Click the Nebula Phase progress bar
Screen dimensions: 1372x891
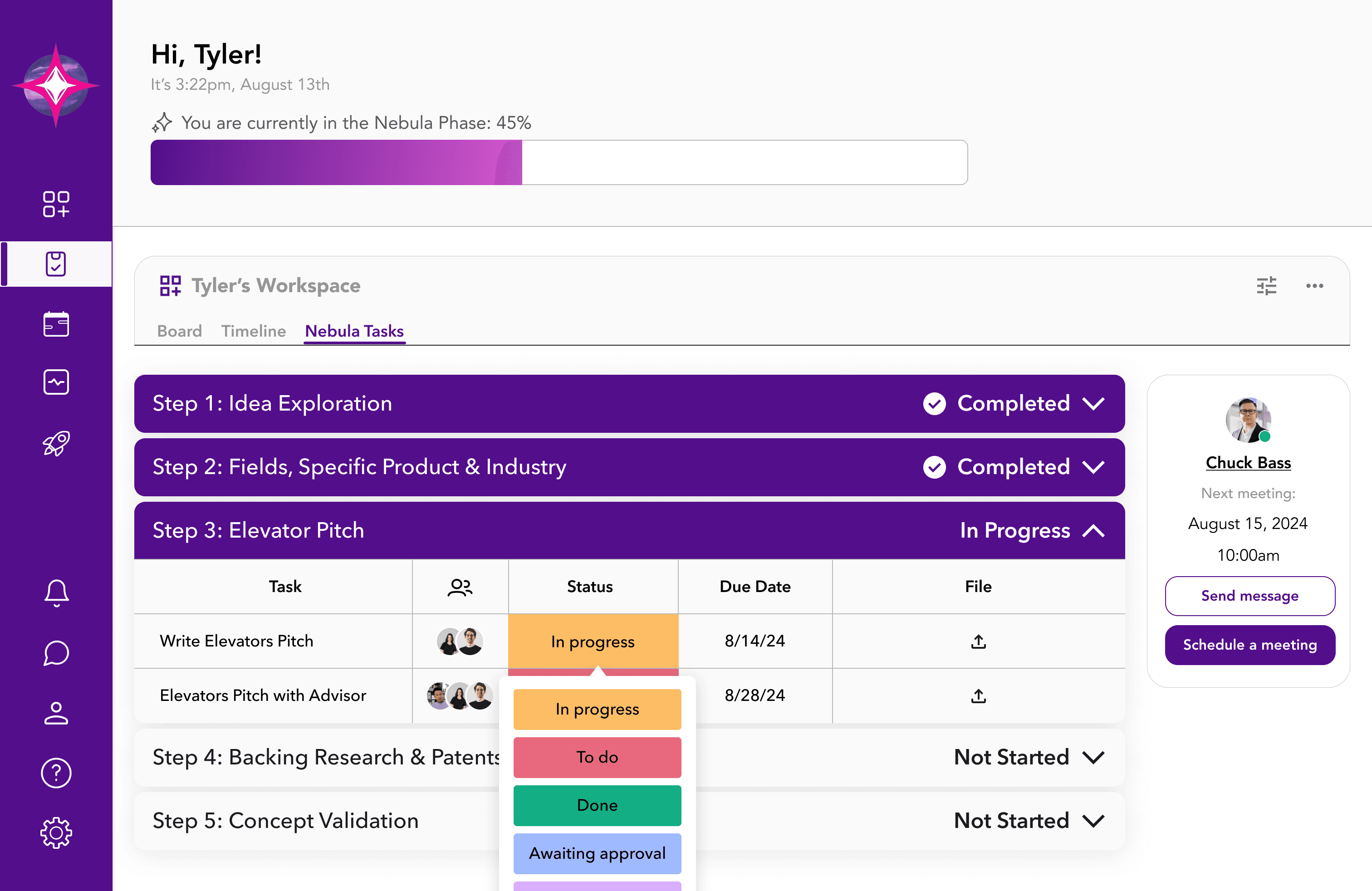click(558, 162)
